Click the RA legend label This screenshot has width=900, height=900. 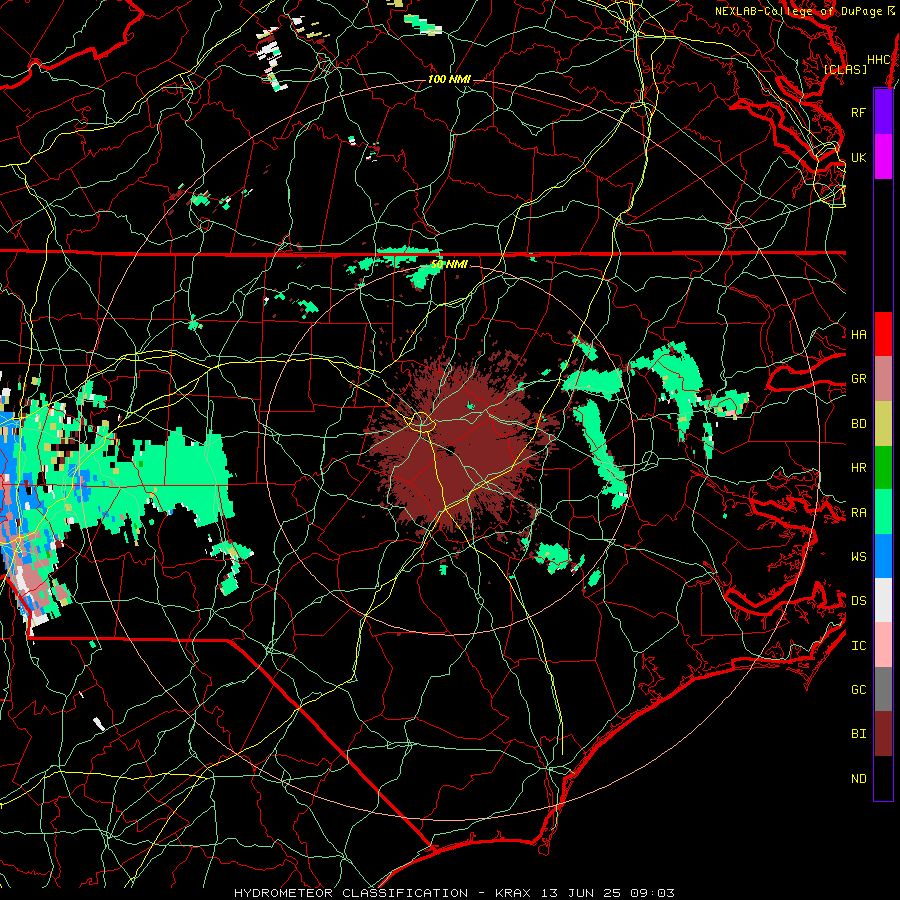click(858, 512)
